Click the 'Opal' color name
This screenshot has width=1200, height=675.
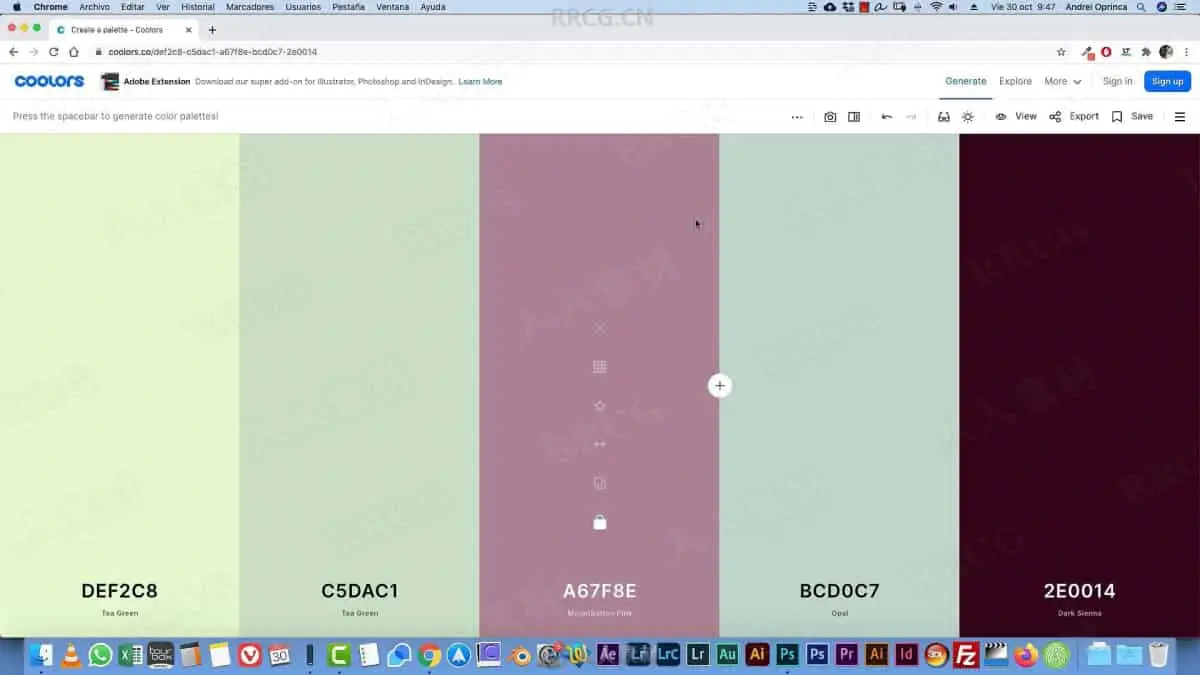(840, 613)
